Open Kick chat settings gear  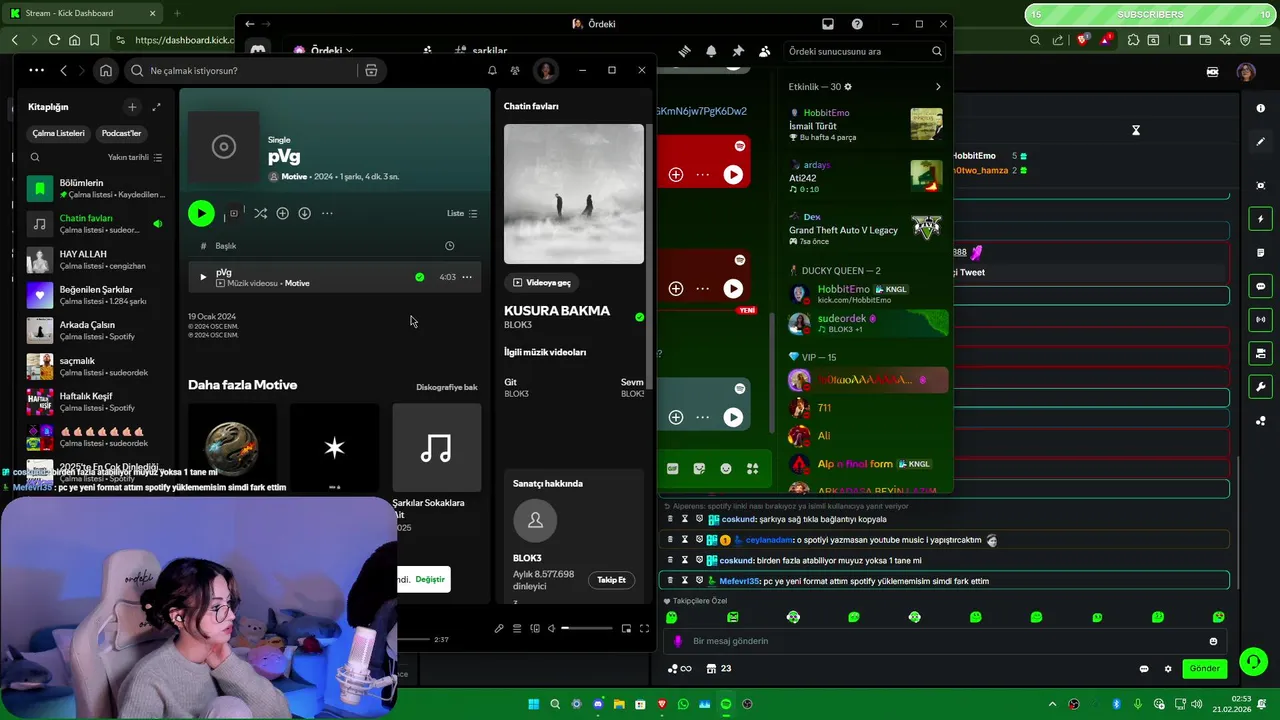[1167, 669]
